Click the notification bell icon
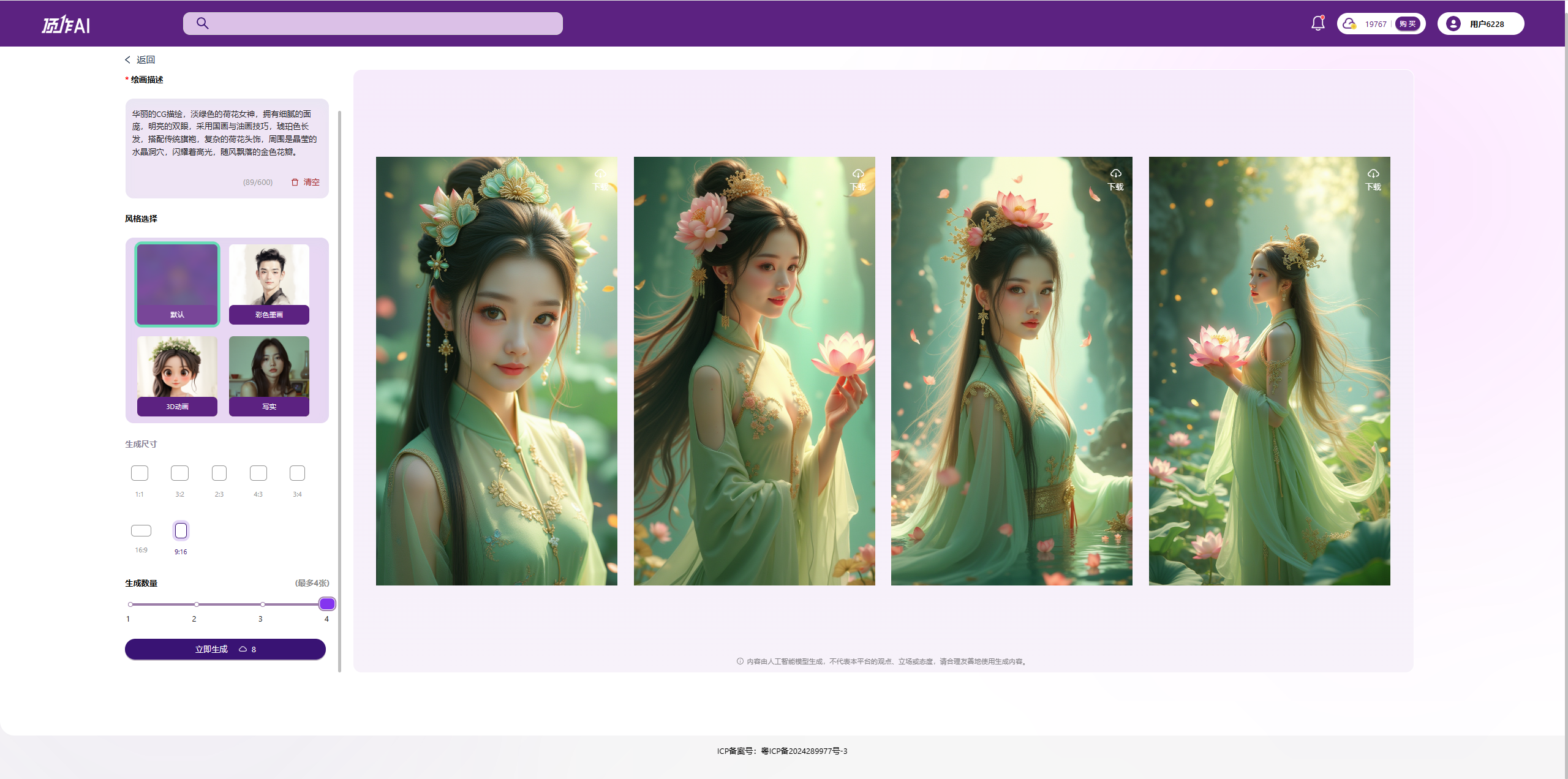The width and height of the screenshot is (1568, 779). (x=1317, y=24)
